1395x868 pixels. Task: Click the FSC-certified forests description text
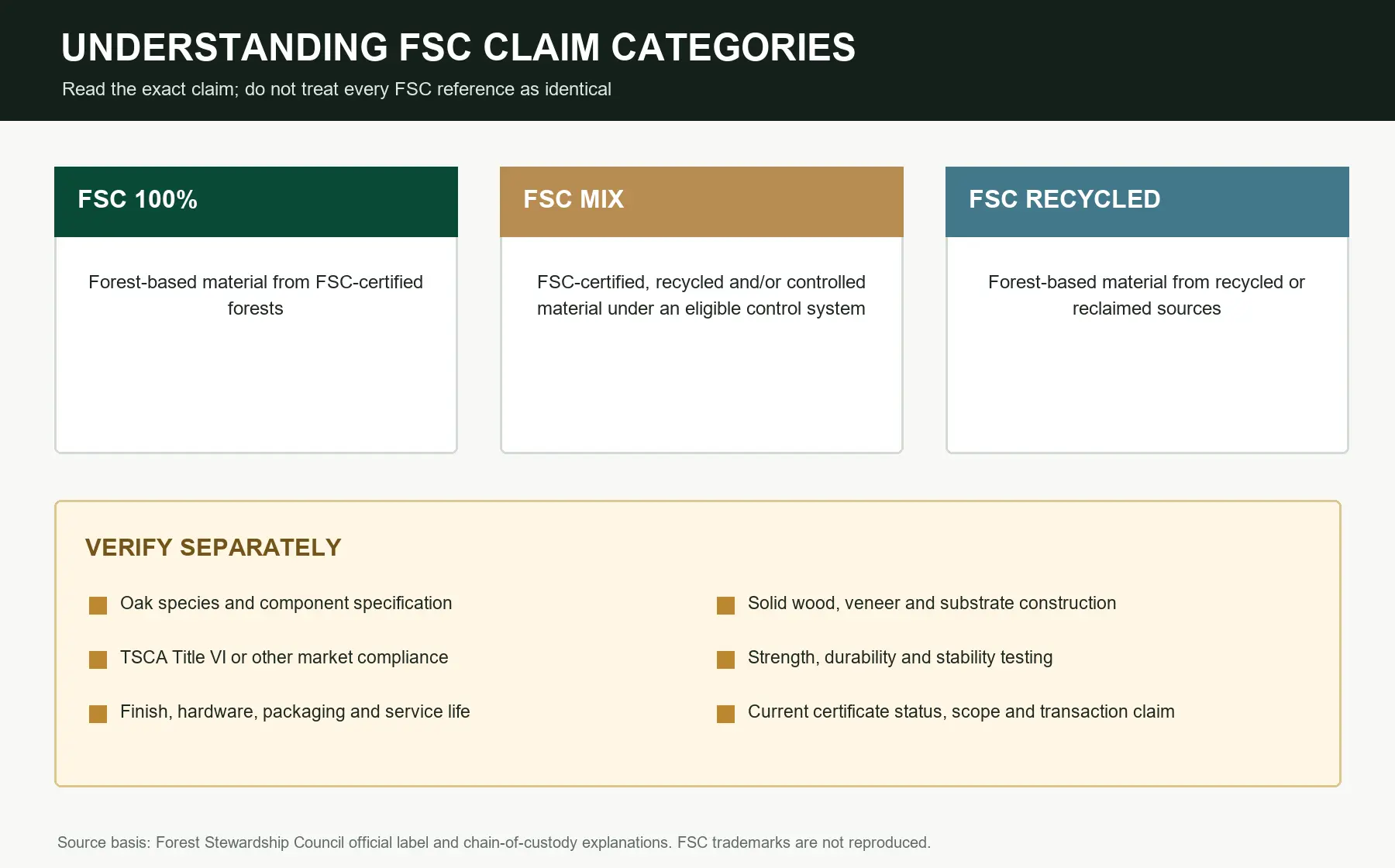tap(256, 295)
